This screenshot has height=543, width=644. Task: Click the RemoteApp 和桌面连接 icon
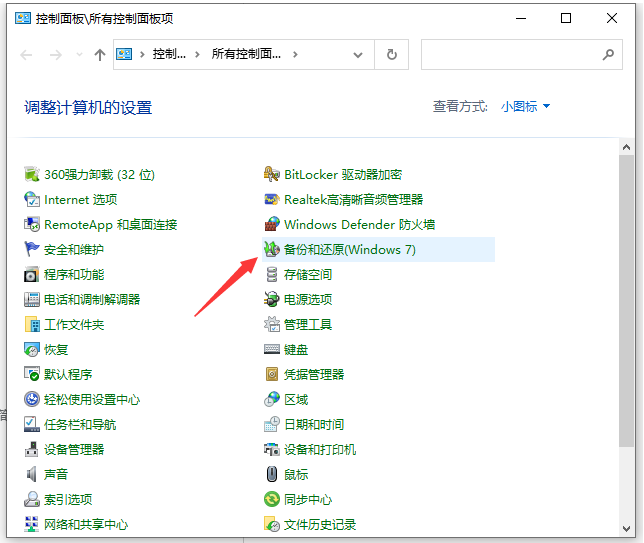[x=32, y=225]
